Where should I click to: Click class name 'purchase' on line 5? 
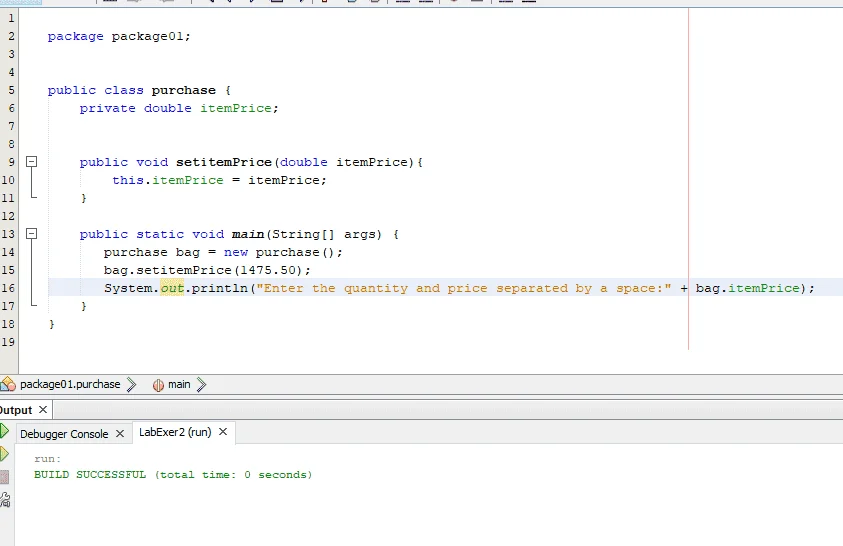(x=183, y=90)
